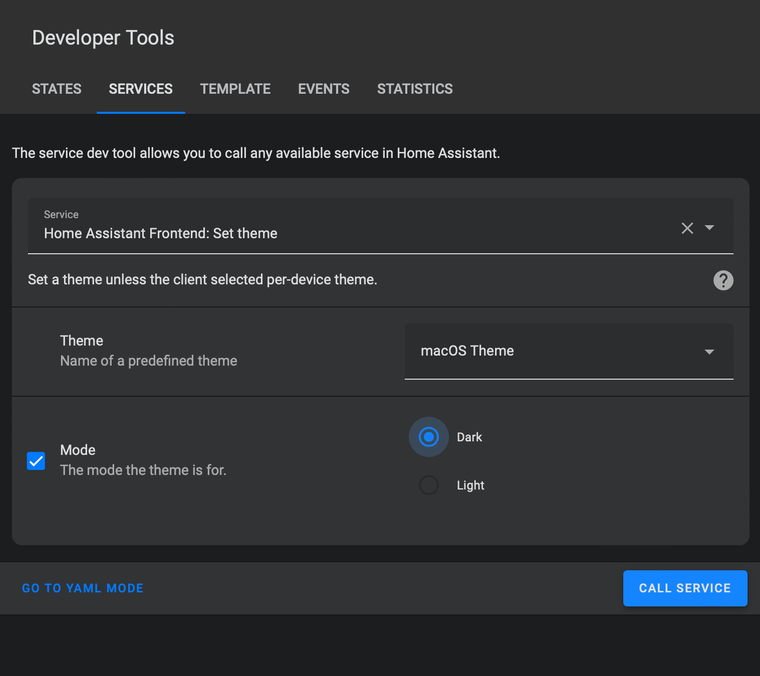Click 'The mode the theme is for.' text
This screenshot has height=676, width=760.
tap(143, 470)
